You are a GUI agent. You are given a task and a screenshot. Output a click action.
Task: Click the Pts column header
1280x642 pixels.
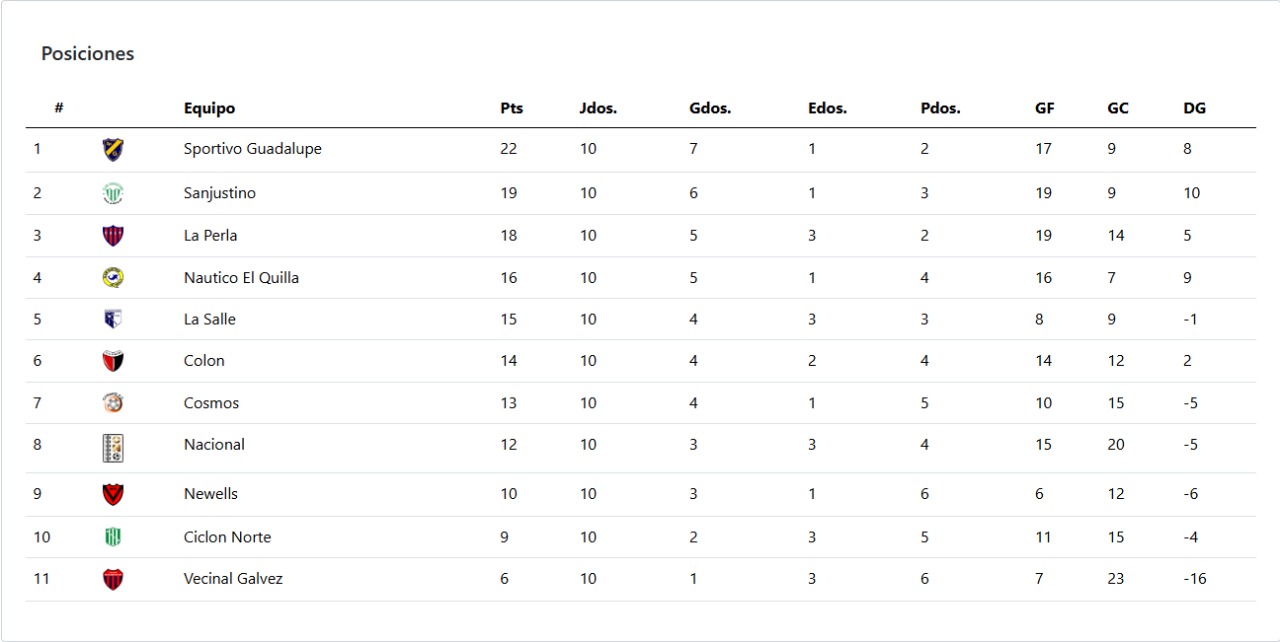tap(511, 108)
